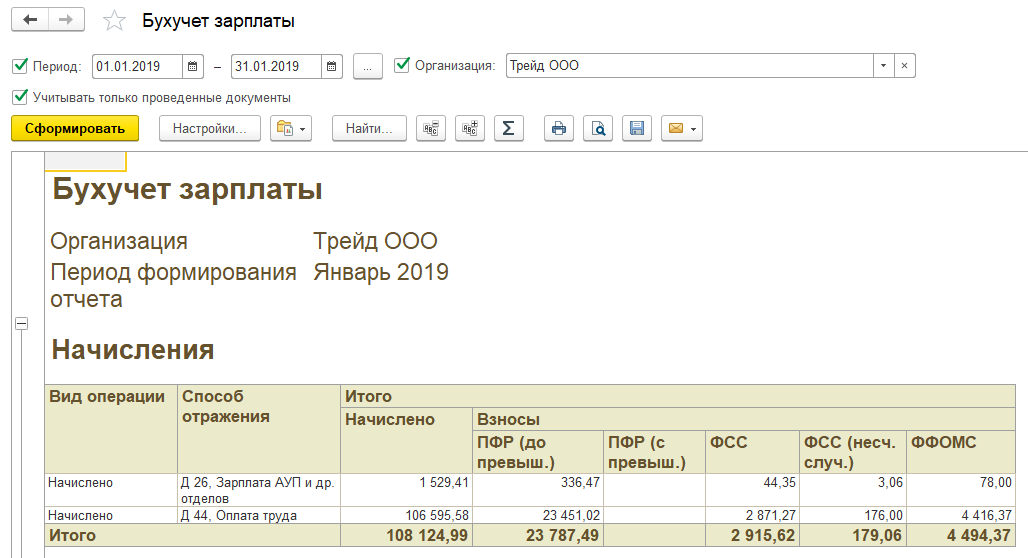Disable 'Учитывать только проведенные документы' checkbox
This screenshot has height=558, width=1028.
click(19, 98)
